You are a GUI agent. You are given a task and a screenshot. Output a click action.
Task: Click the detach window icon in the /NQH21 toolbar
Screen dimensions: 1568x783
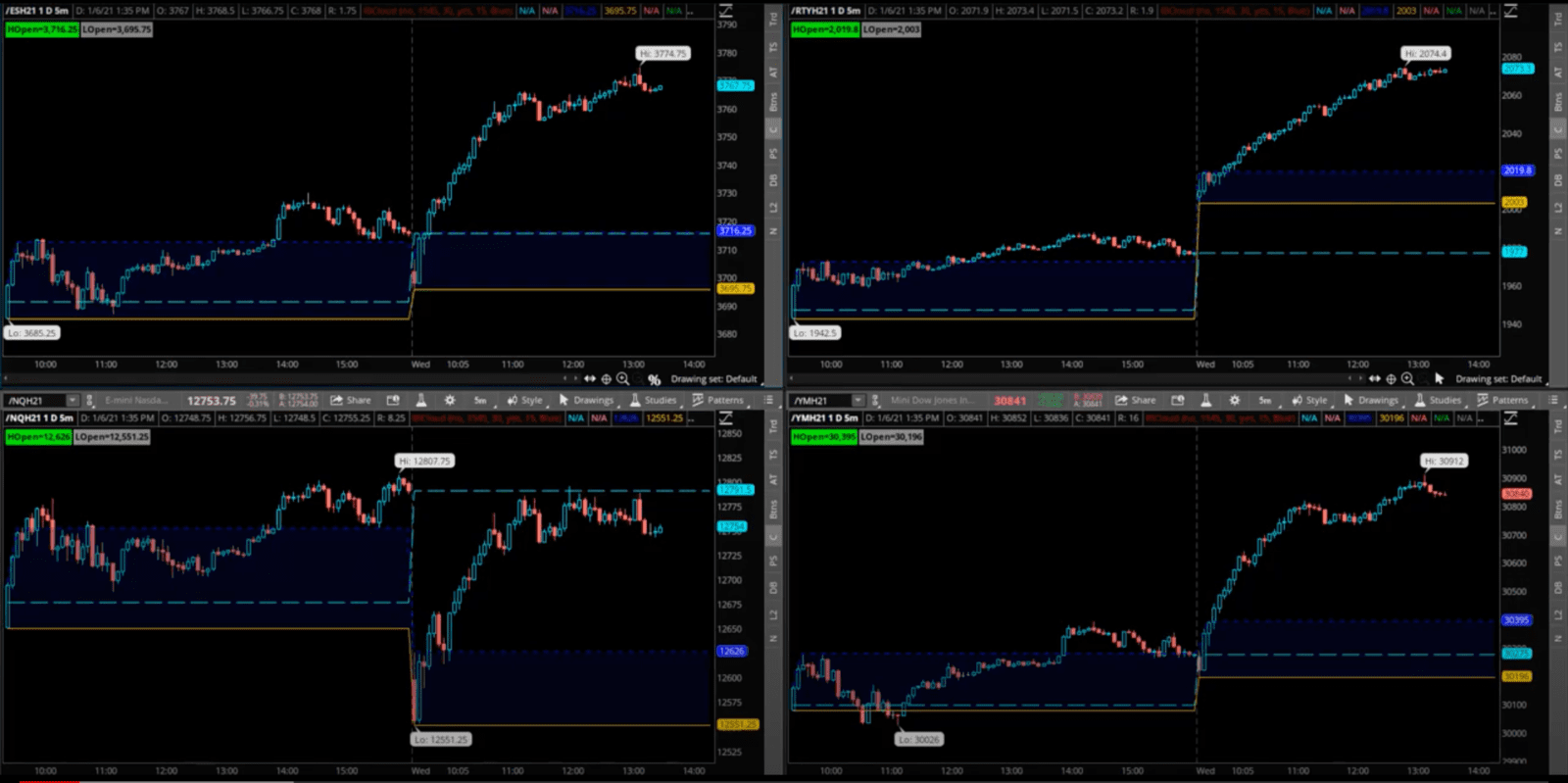393,400
